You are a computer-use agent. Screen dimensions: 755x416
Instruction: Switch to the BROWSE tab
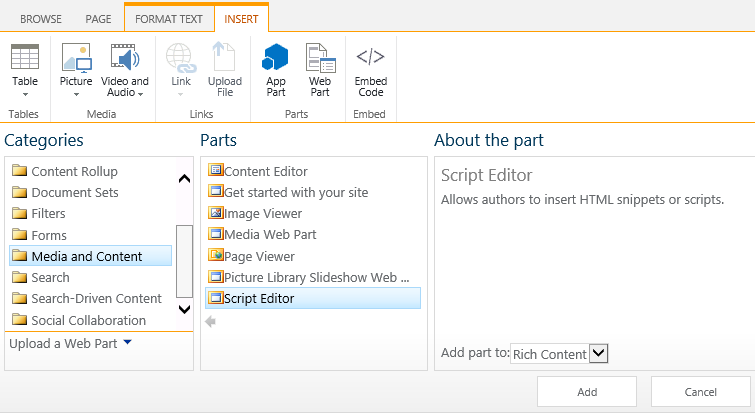coord(41,18)
